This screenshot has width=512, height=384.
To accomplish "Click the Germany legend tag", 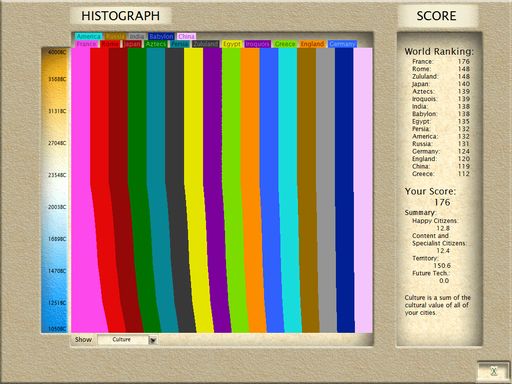I will click(x=342, y=44).
